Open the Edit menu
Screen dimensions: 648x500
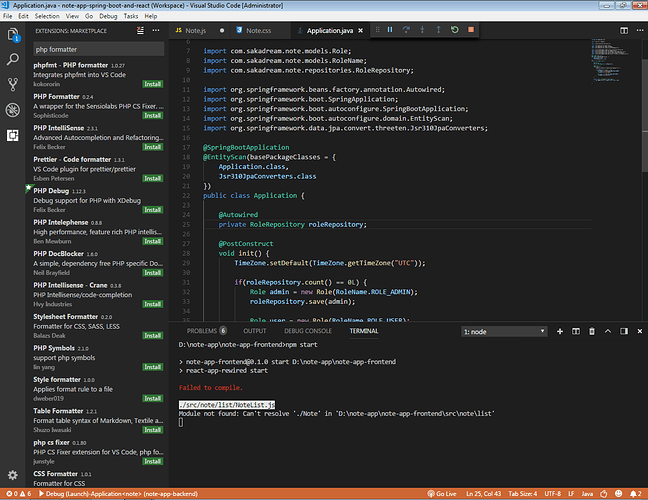(24, 16)
